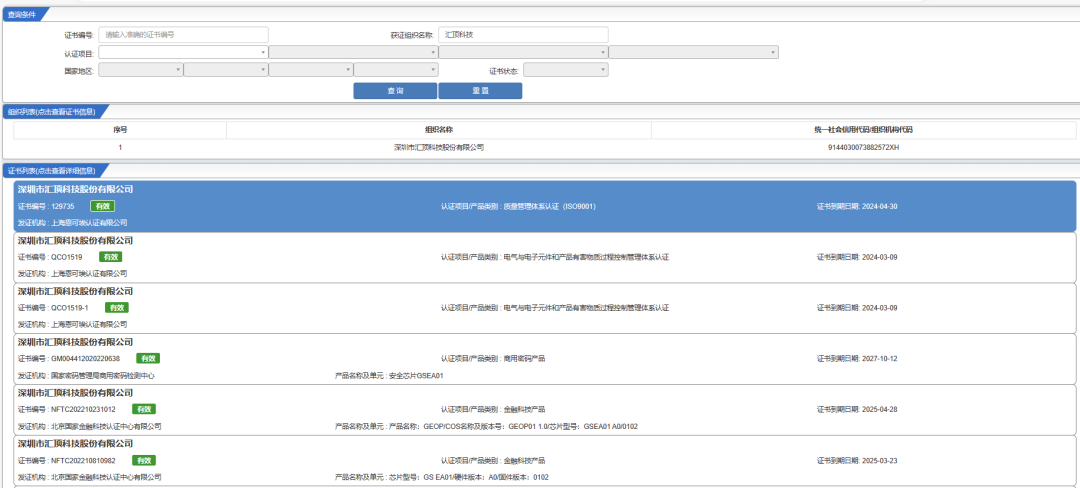This screenshot has width=1080, height=488.
Task: Click the 统一社会信用代码/组织机构代码 column header
Action: point(864,129)
